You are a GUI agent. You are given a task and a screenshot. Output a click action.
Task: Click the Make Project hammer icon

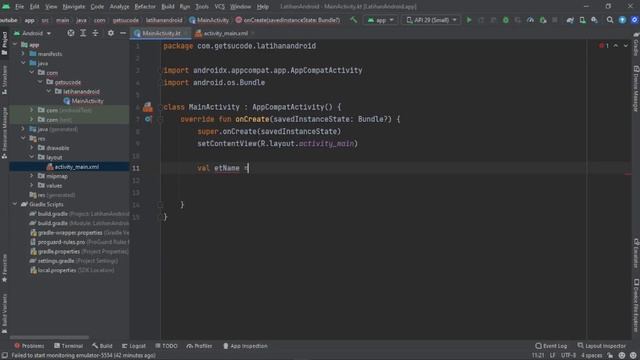click(x=353, y=20)
